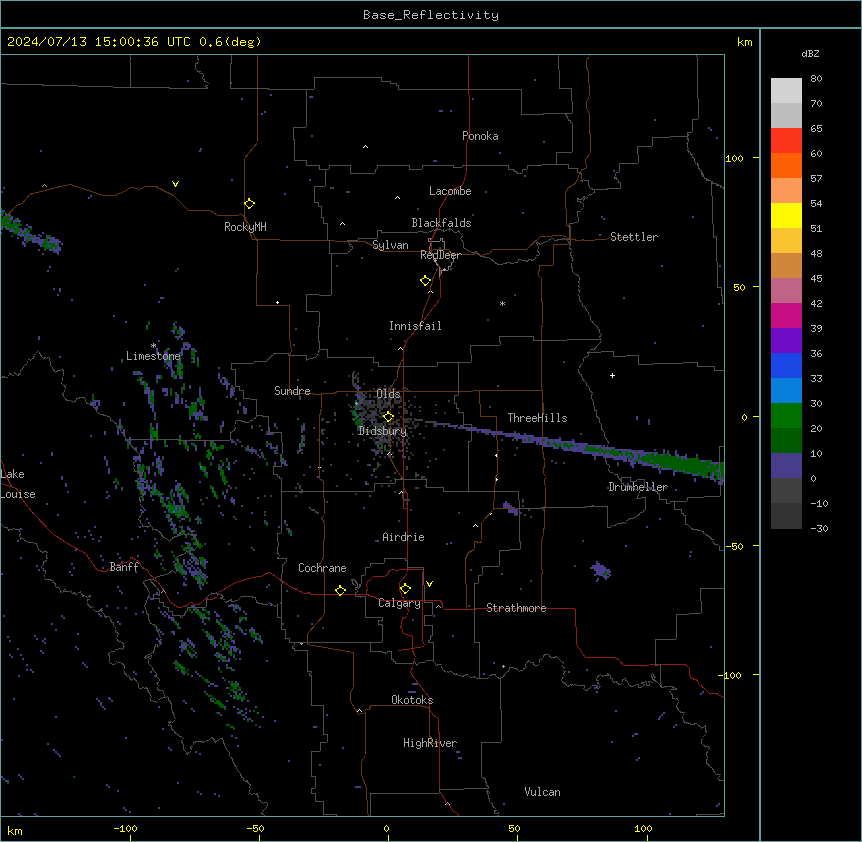Pick the 20-30 dBZ green legend swatch
Screen dimensions: 862x842
pyautogui.click(x=786, y=416)
